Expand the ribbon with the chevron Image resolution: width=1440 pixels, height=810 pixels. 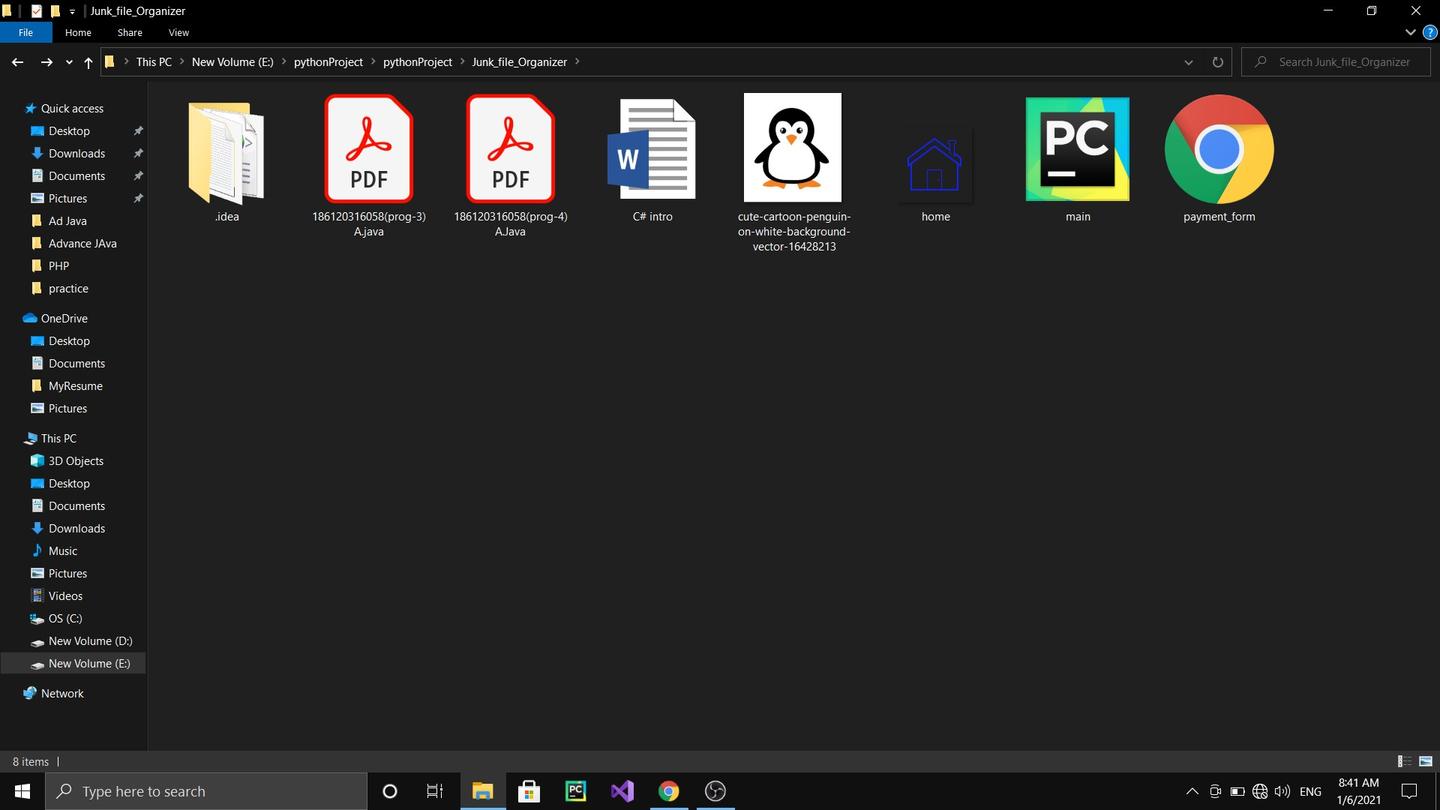(1410, 32)
